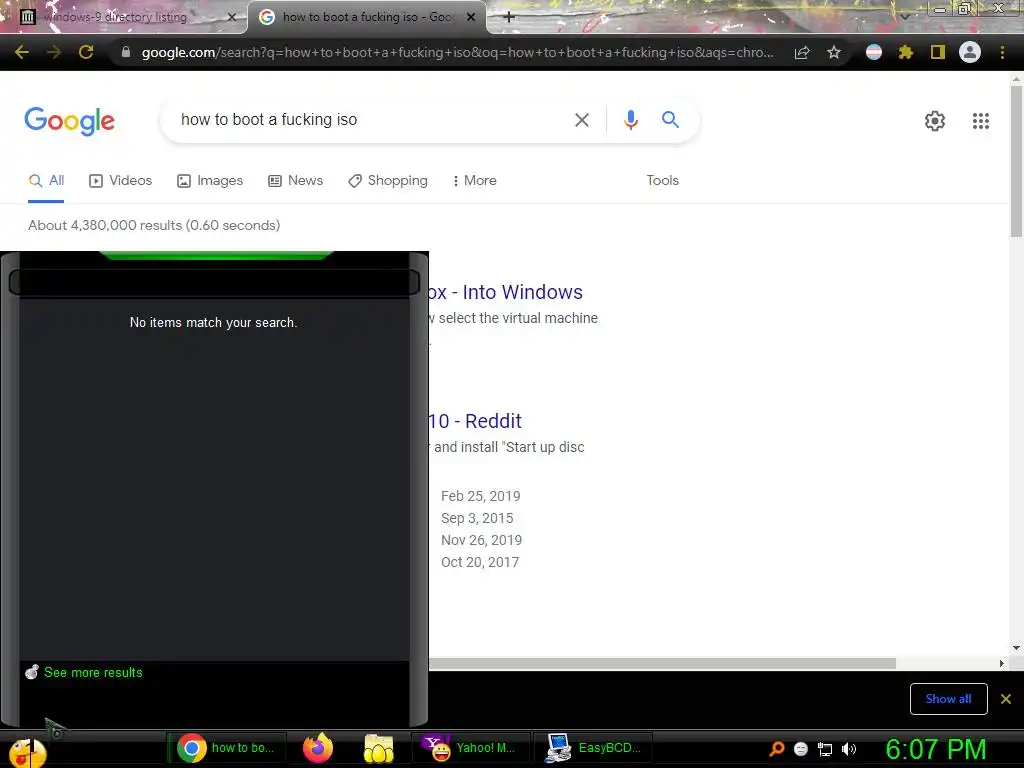Image resolution: width=1024 pixels, height=768 pixels.
Task: Open the 6:07 PM taskbar clock
Action: tap(935, 749)
